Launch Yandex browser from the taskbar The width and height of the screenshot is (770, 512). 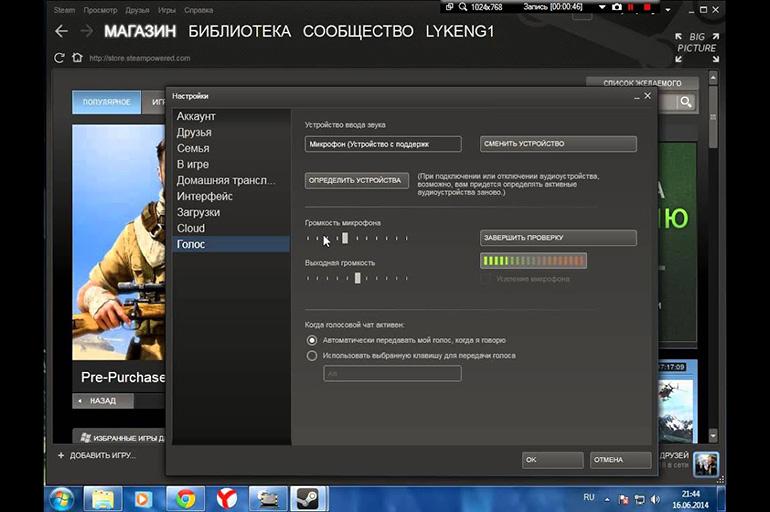227,497
